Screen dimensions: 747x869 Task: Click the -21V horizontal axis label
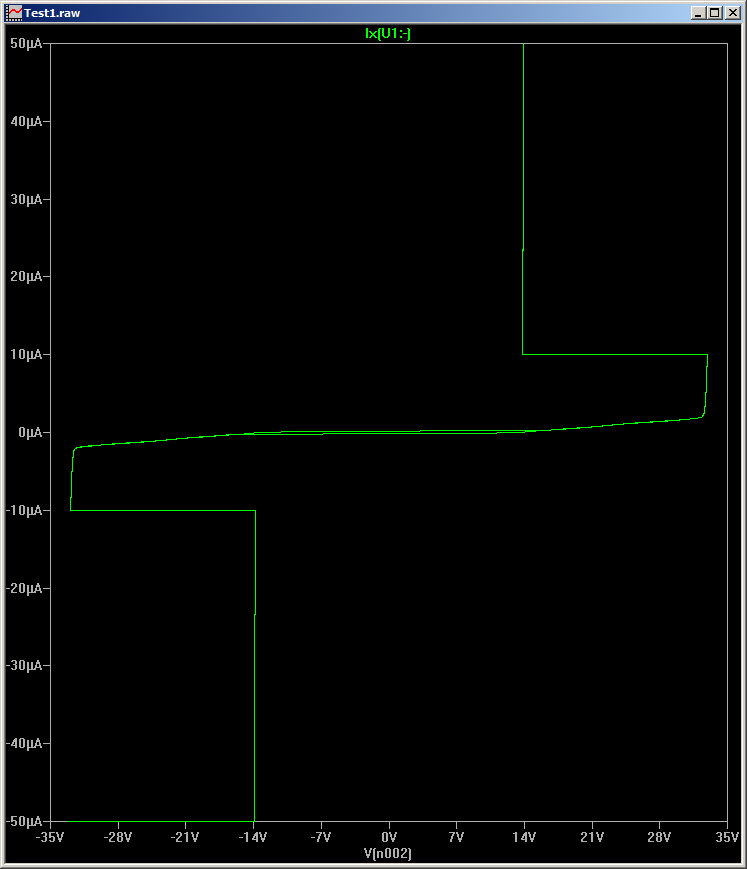185,837
